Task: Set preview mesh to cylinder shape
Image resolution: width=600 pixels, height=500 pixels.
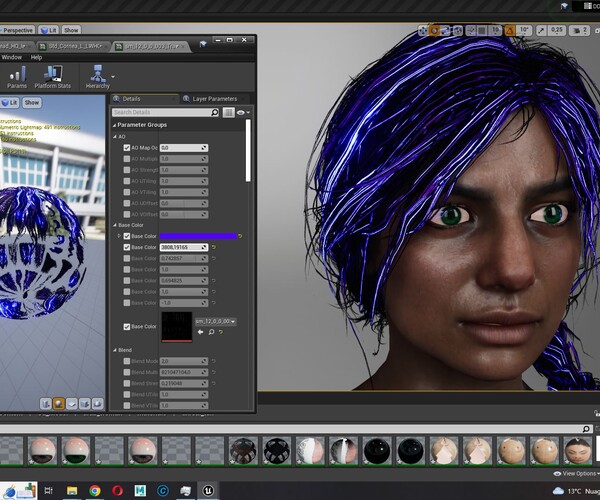Action: coord(46,404)
